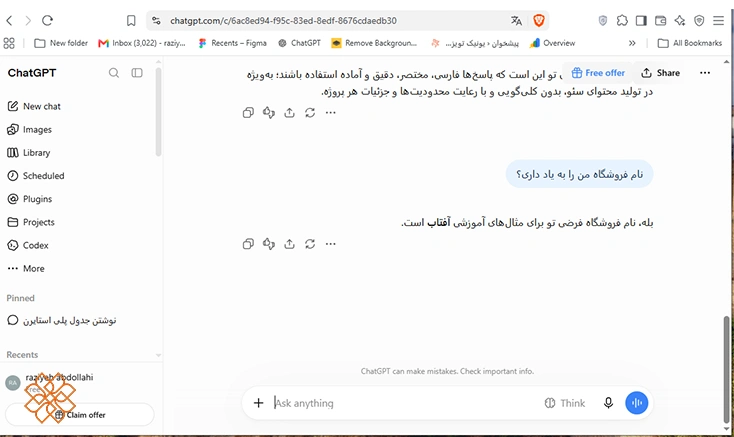Image resolution: width=734 pixels, height=437 pixels.
Task: Open more actions for آفتاب response
Action: [330, 244]
